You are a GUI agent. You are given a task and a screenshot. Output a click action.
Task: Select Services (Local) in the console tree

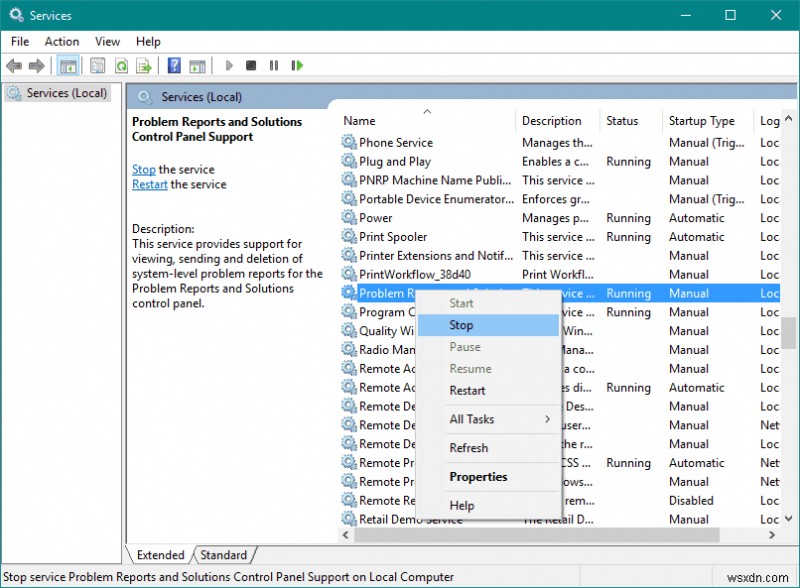coord(57,93)
